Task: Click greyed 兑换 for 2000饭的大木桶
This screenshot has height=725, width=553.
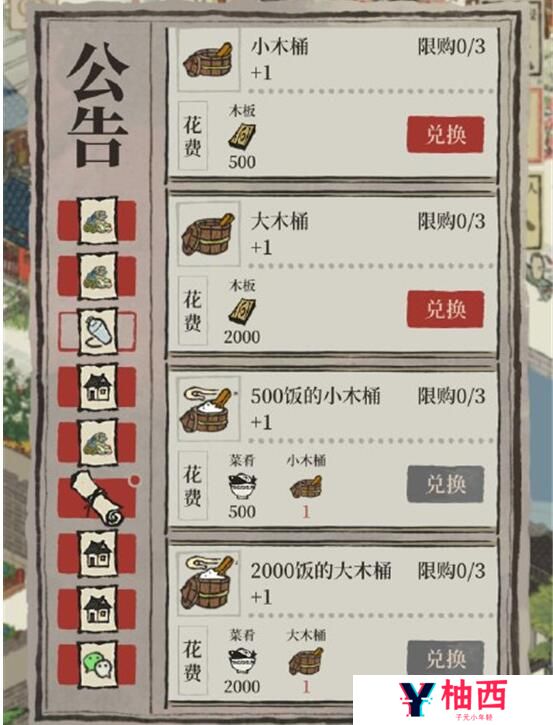Action: tap(445, 658)
